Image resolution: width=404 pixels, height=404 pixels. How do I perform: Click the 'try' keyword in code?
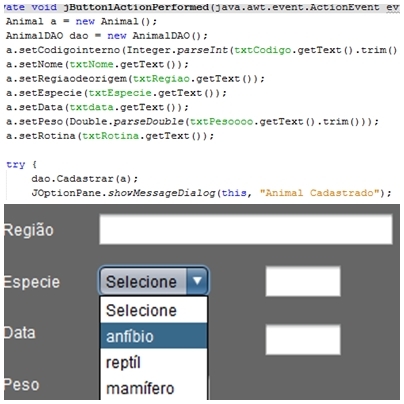pyautogui.click(x=16, y=164)
